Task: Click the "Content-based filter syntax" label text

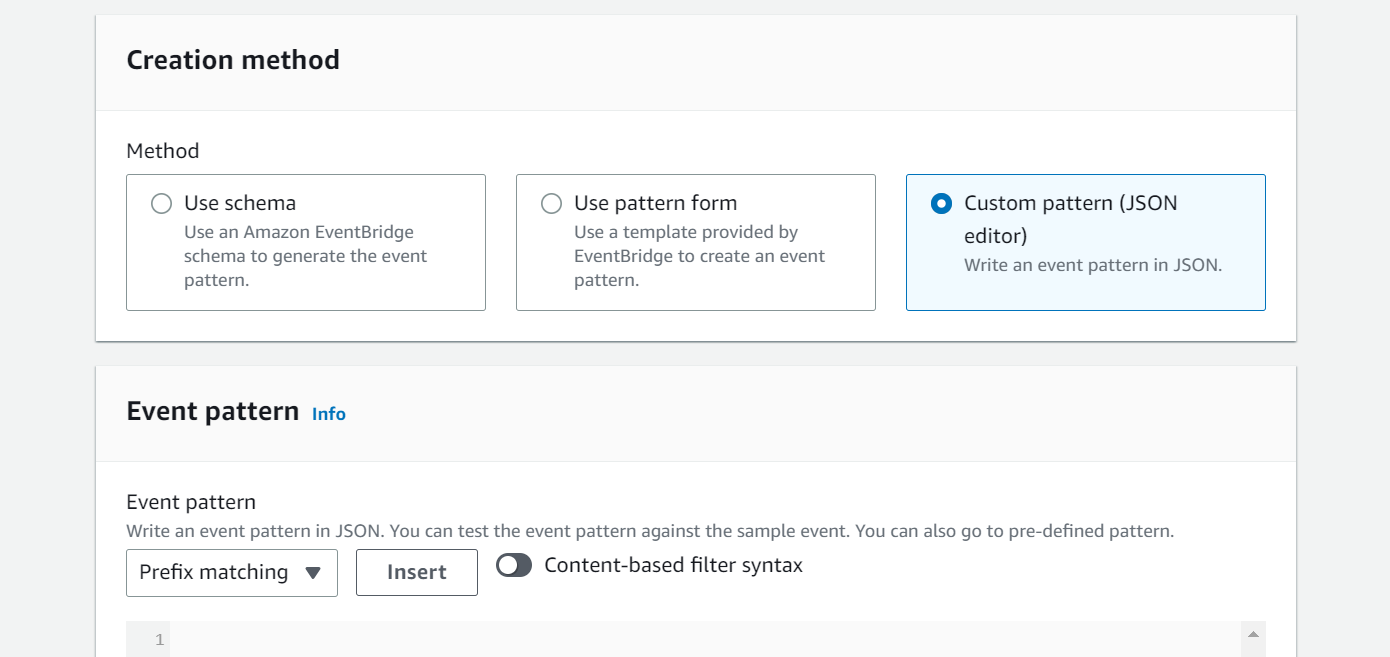Action: click(x=673, y=566)
